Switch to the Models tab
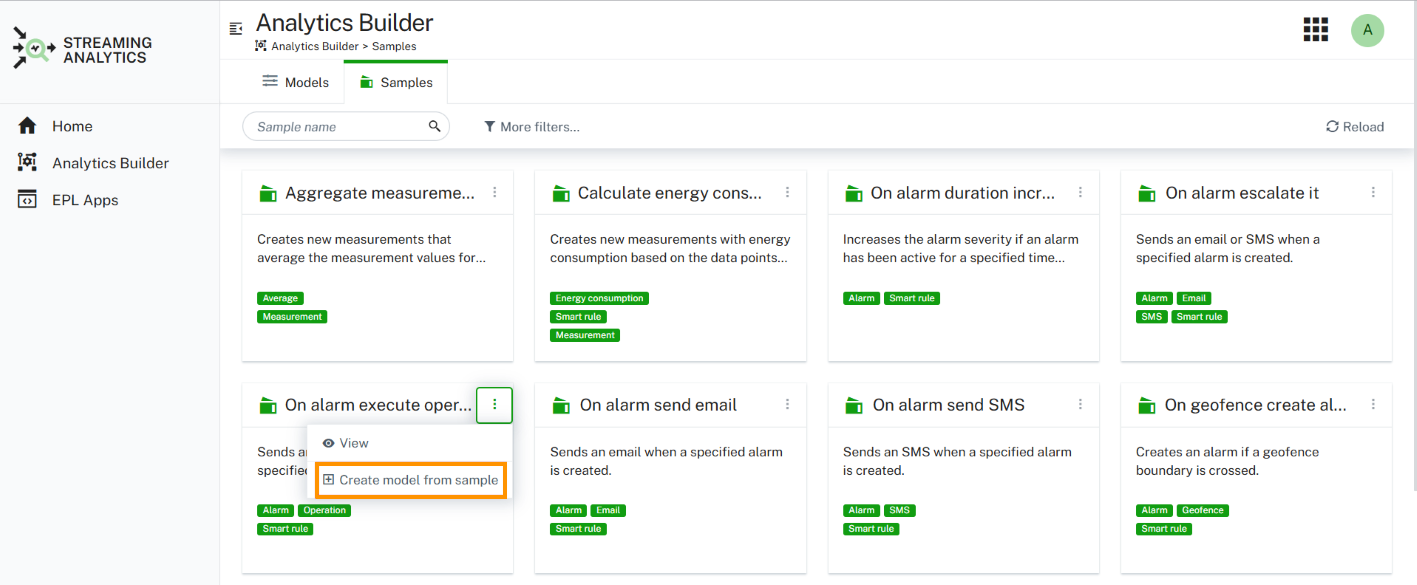Image resolution: width=1417 pixels, height=585 pixels. click(x=295, y=82)
